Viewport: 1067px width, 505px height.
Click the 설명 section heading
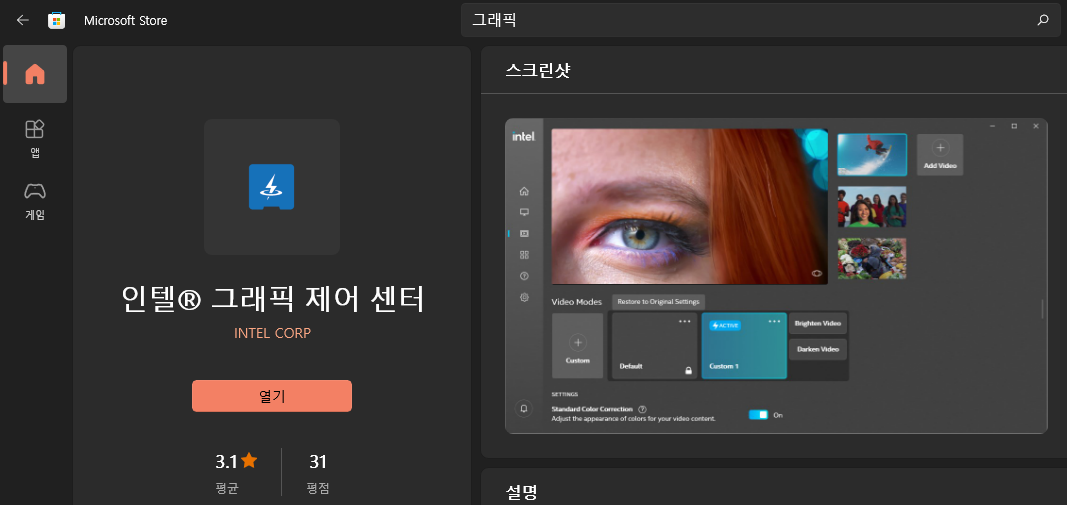point(522,491)
